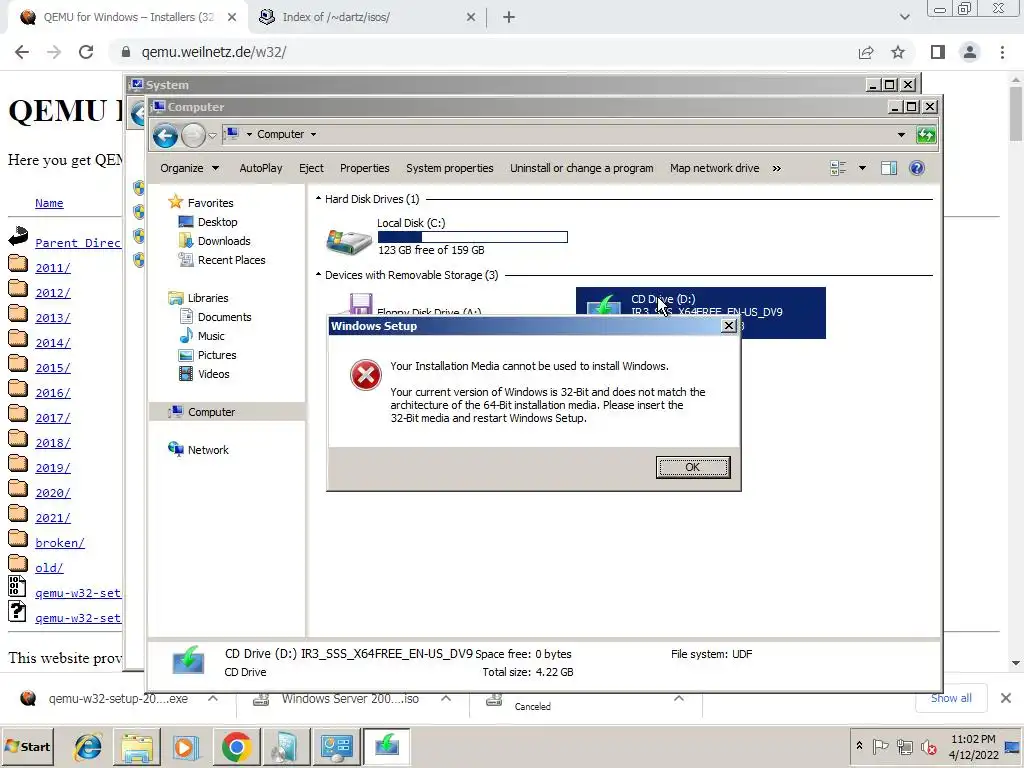Screen dimensions: 1024x768
Task: Launch Internet Explorer from taskbar
Action: pyautogui.click(x=88, y=746)
